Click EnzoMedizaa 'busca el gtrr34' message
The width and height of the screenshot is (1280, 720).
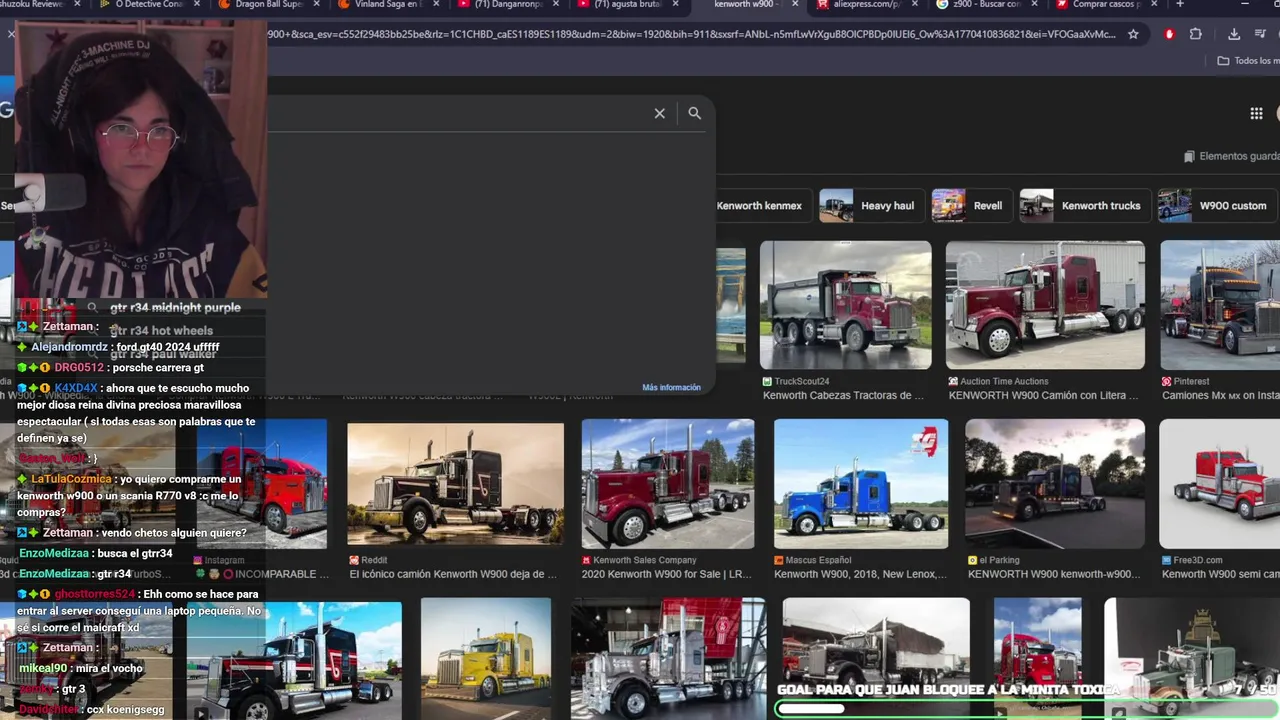pyautogui.click(x=96, y=554)
